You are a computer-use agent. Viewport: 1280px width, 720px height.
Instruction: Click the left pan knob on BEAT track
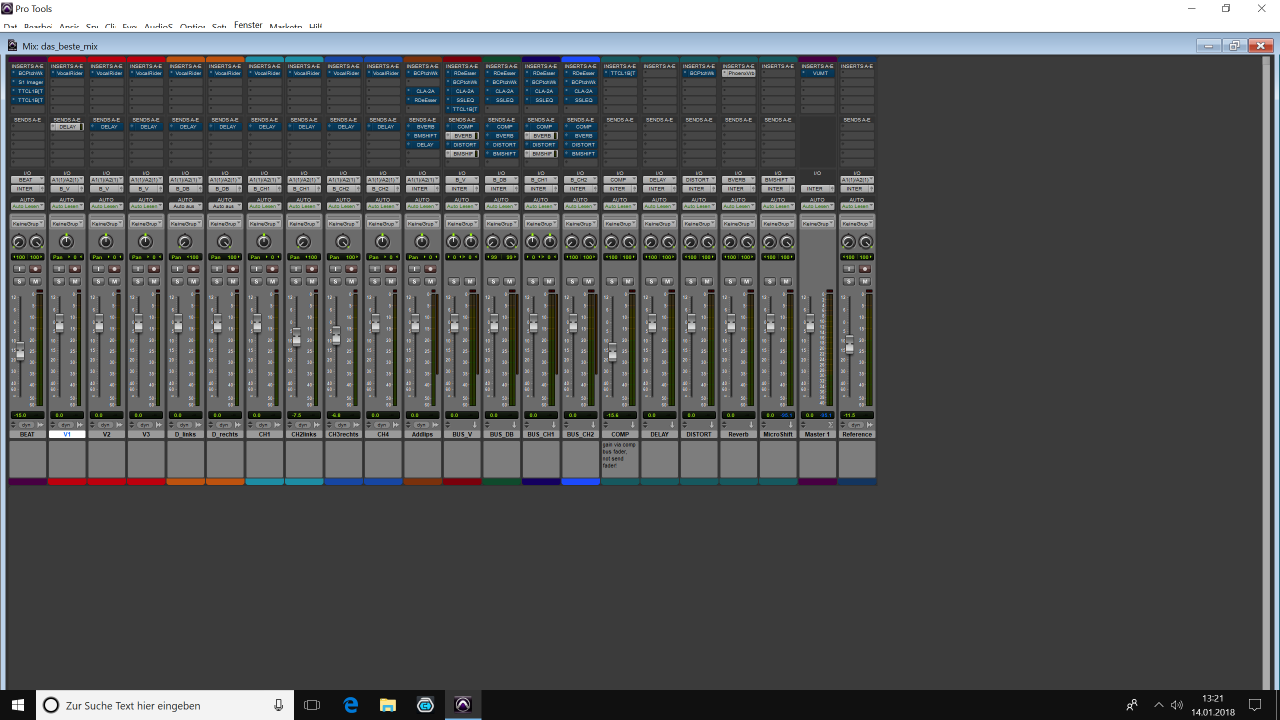(x=19, y=242)
